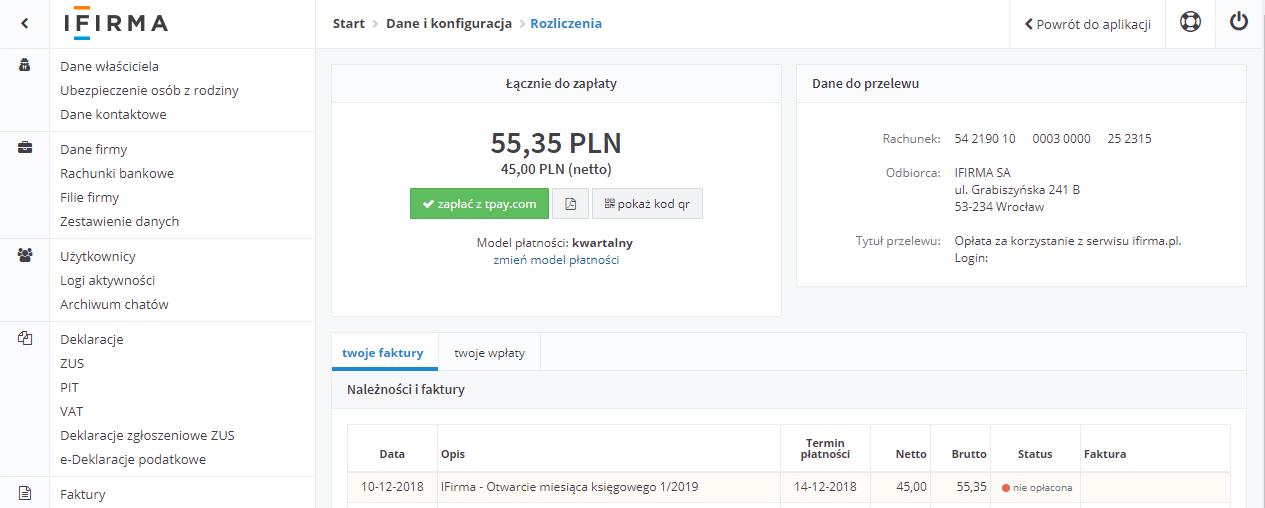Screen dimensions: 1265x508
Task: Show QR code with pokaż kod qr
Action: click(x=647, y=203)
